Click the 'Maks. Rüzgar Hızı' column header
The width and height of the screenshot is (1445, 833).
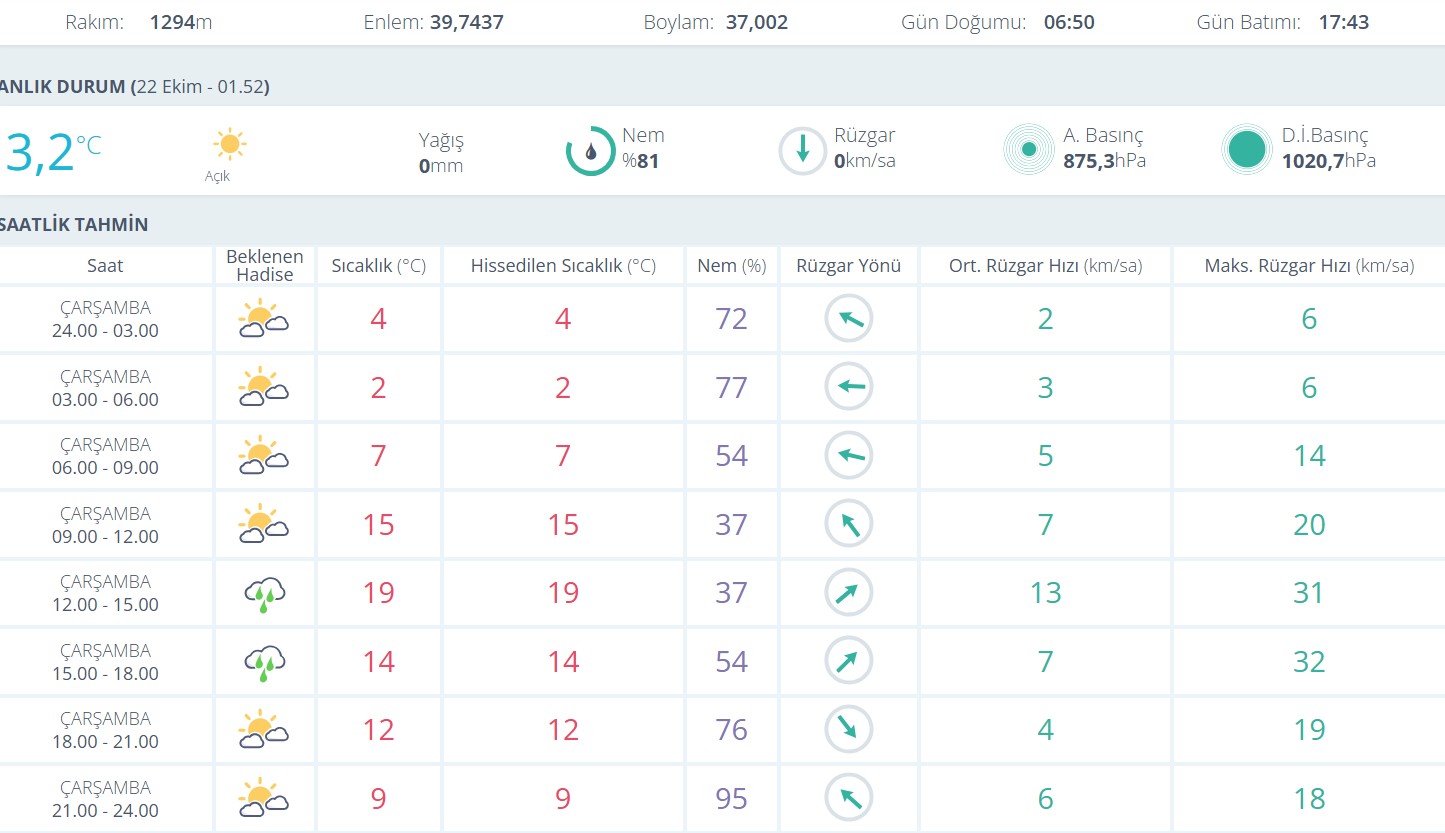click(1308, 266)
